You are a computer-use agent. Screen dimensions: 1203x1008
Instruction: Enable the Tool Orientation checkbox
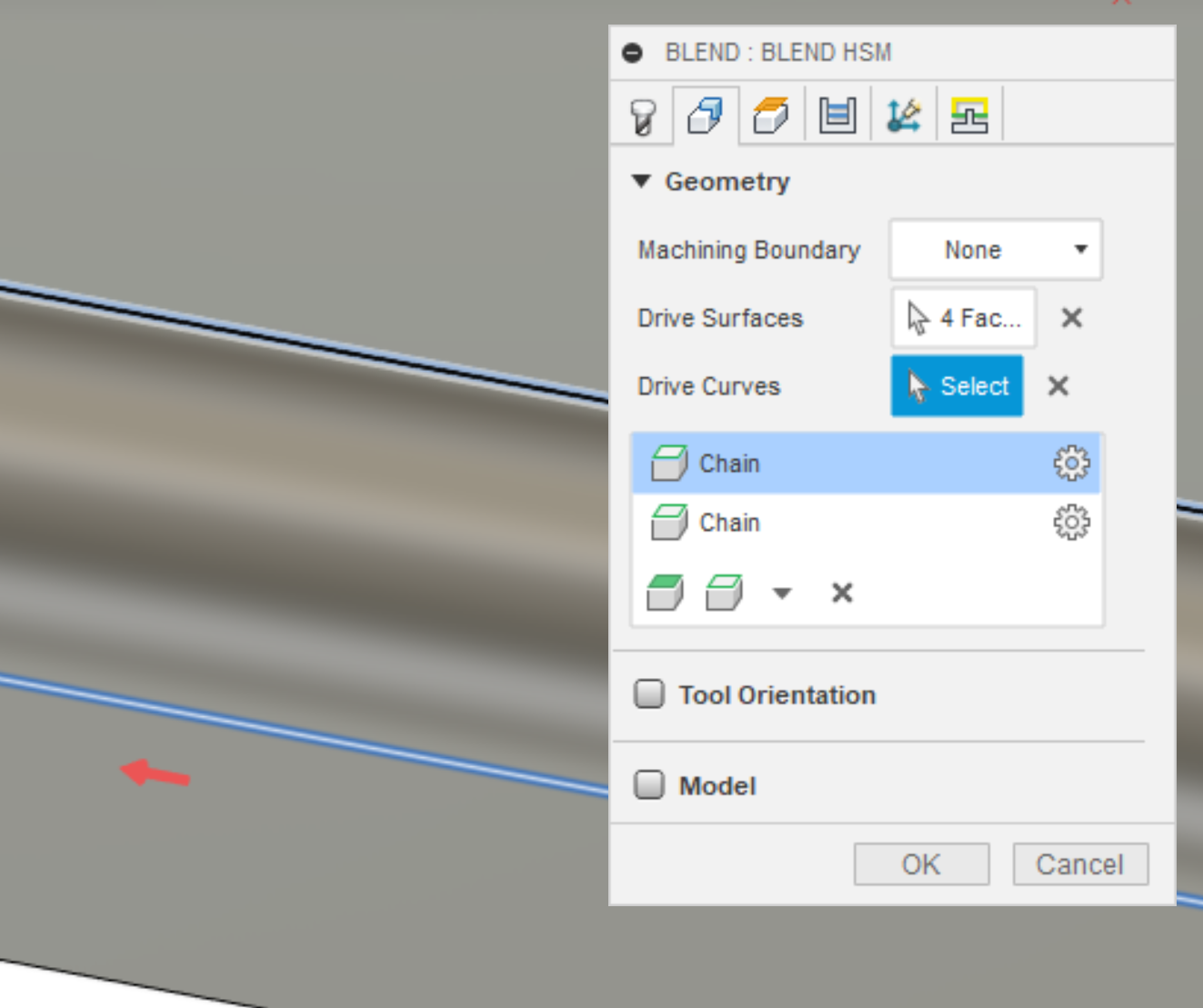coord(649,694)
